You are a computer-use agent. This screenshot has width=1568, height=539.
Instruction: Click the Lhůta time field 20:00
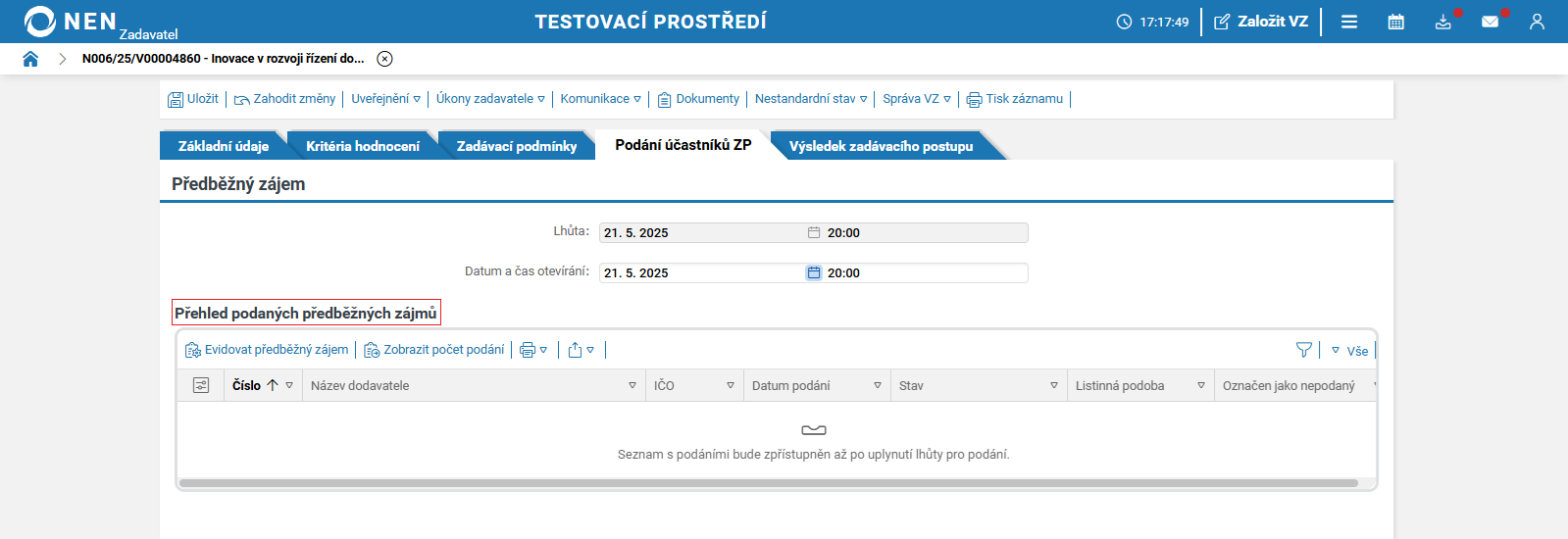926,233
